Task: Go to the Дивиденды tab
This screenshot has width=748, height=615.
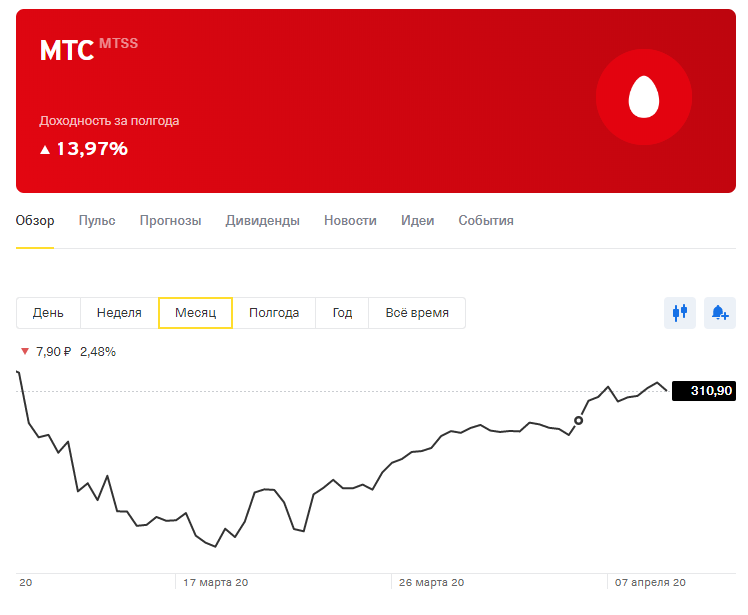Action: [262, 220]
